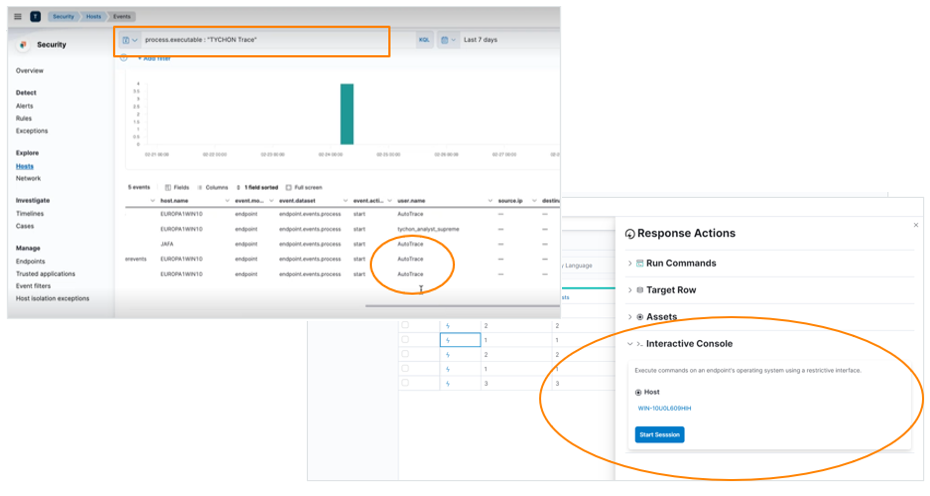This screenshot has width=930, height=496.
Task: Click the KQL language button
Action: 424,40
